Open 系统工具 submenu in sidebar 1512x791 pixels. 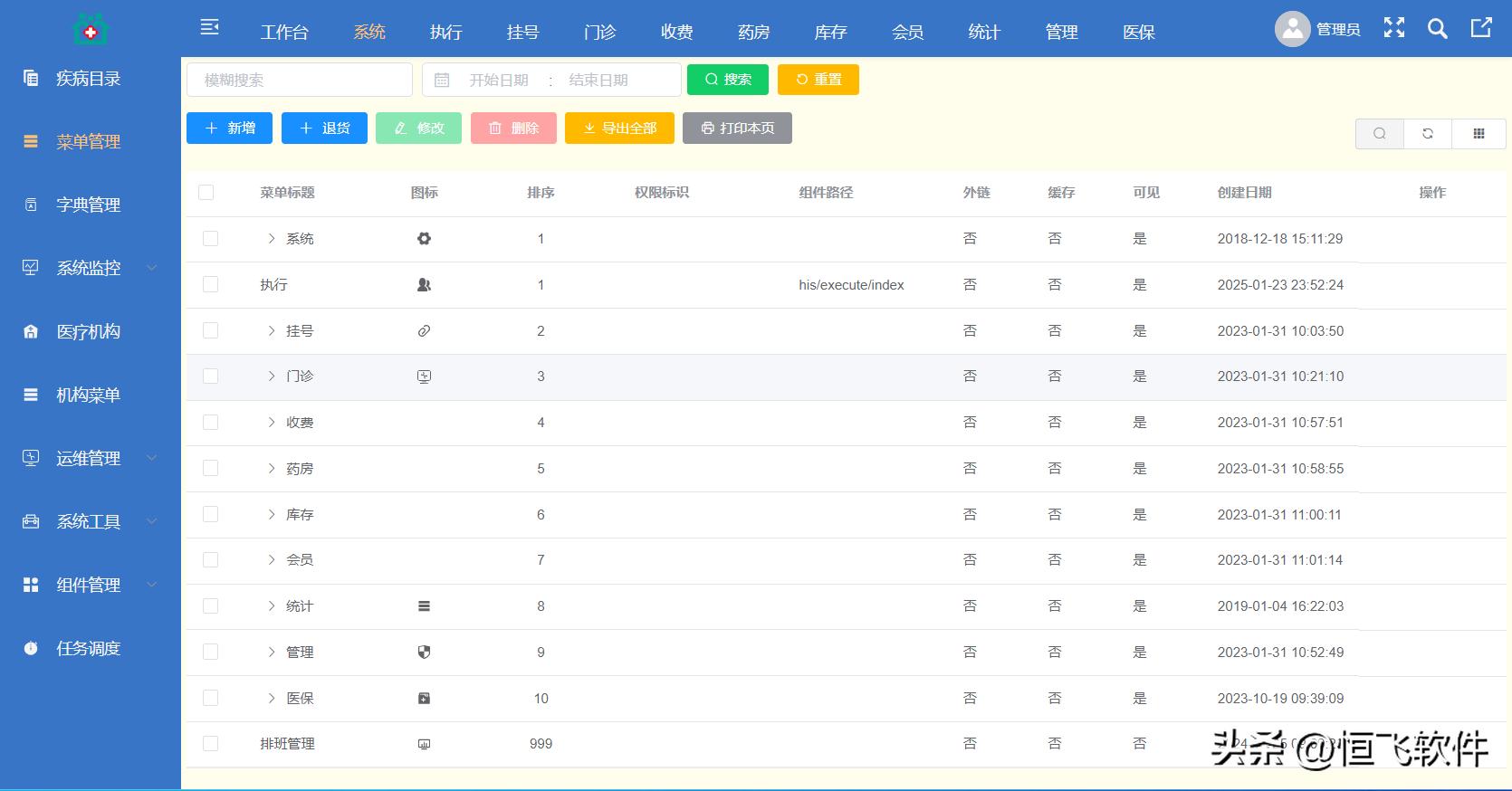pos(89,522)
